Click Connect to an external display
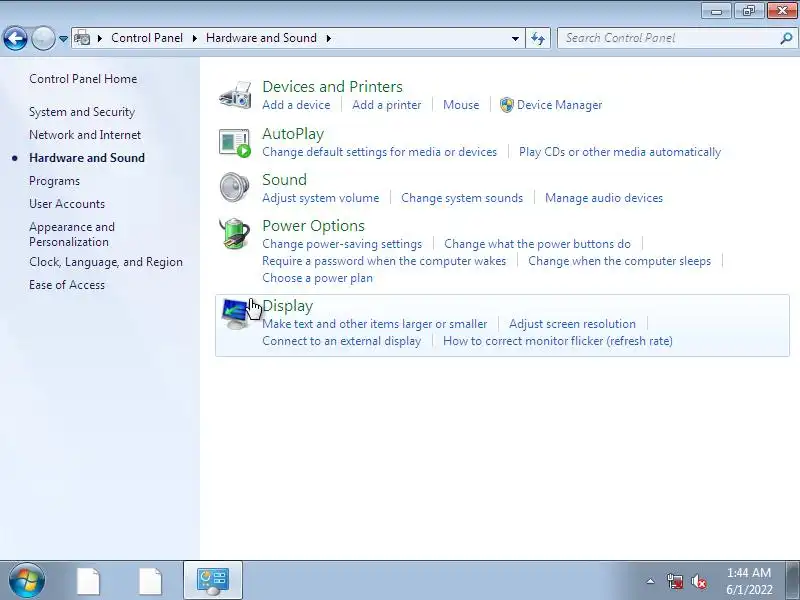This screenshot has width=800, height=600. pos(341,341)
